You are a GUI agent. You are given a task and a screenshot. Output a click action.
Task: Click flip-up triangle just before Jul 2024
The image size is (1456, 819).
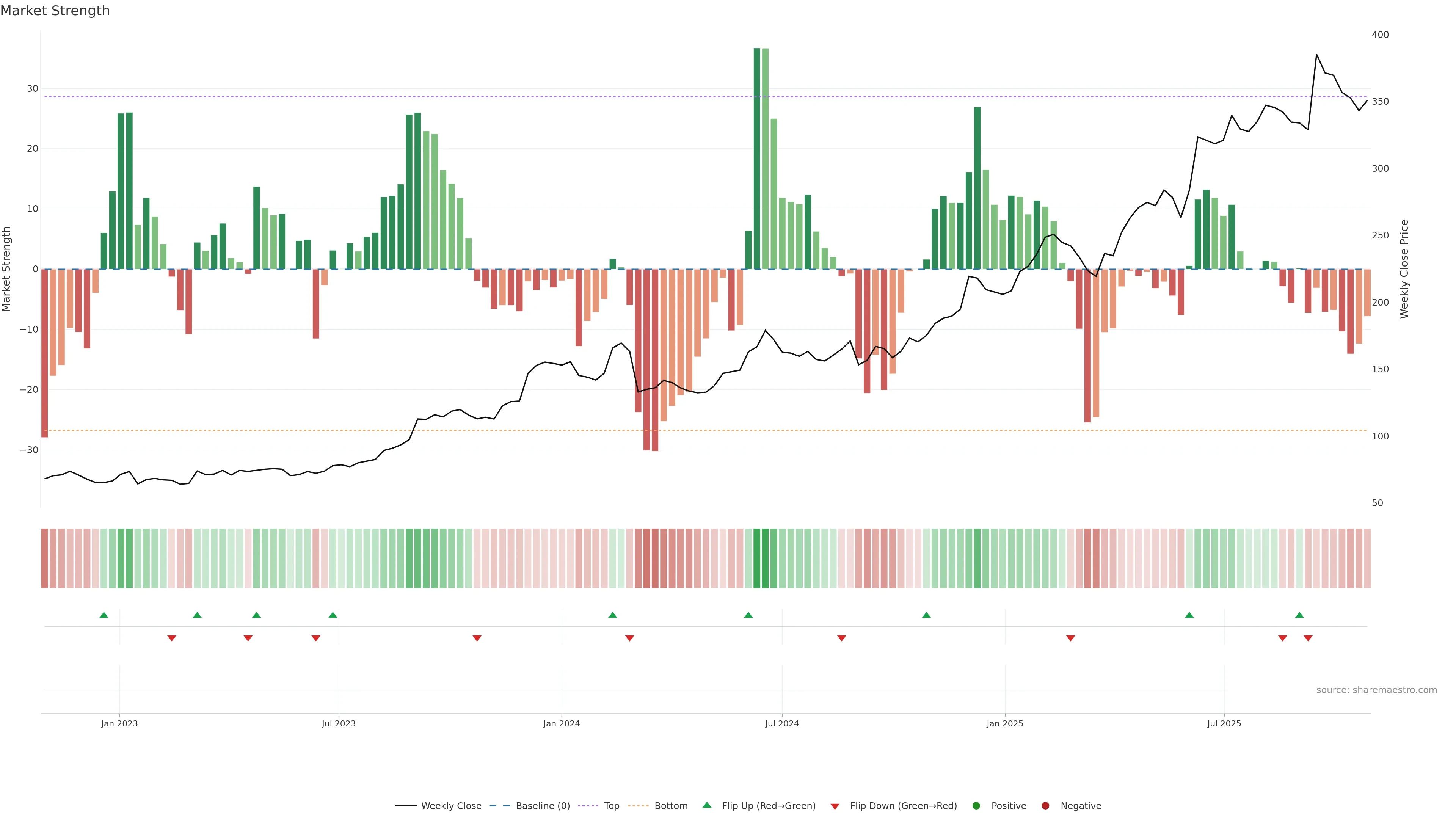click(748, 615)
